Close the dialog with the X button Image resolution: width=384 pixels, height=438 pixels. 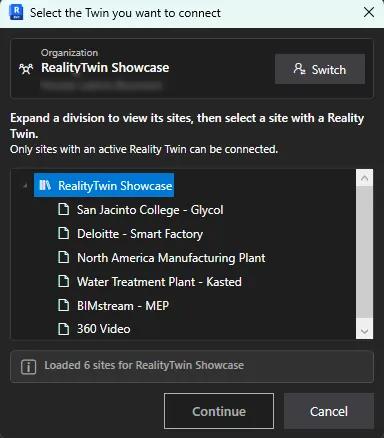click(369, 12)
